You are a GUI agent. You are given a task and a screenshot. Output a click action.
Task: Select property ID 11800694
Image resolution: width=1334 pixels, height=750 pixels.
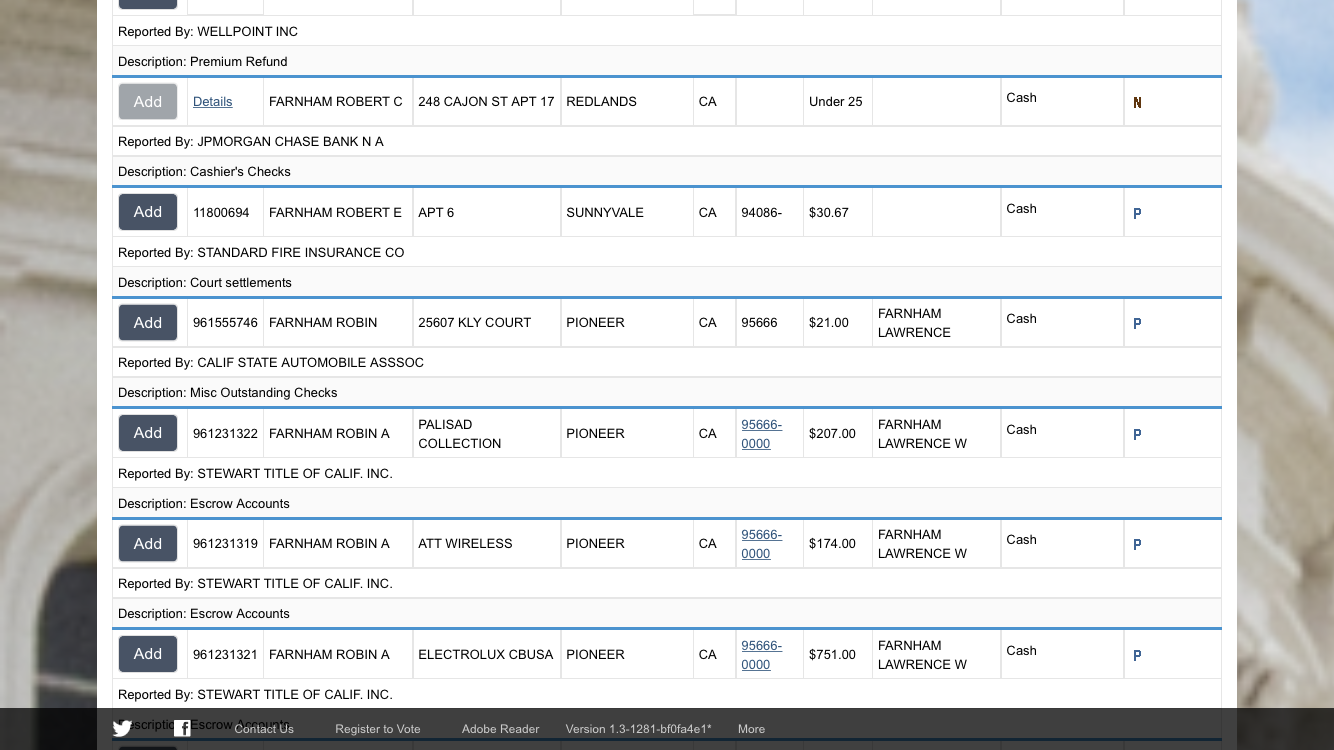(221, 213)
